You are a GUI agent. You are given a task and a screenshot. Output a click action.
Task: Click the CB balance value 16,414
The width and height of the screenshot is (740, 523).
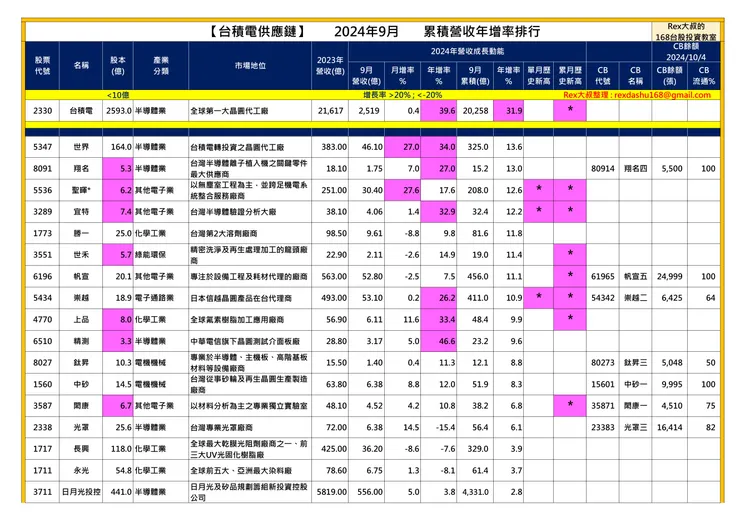pyautogui.click(x=670, y=427)
